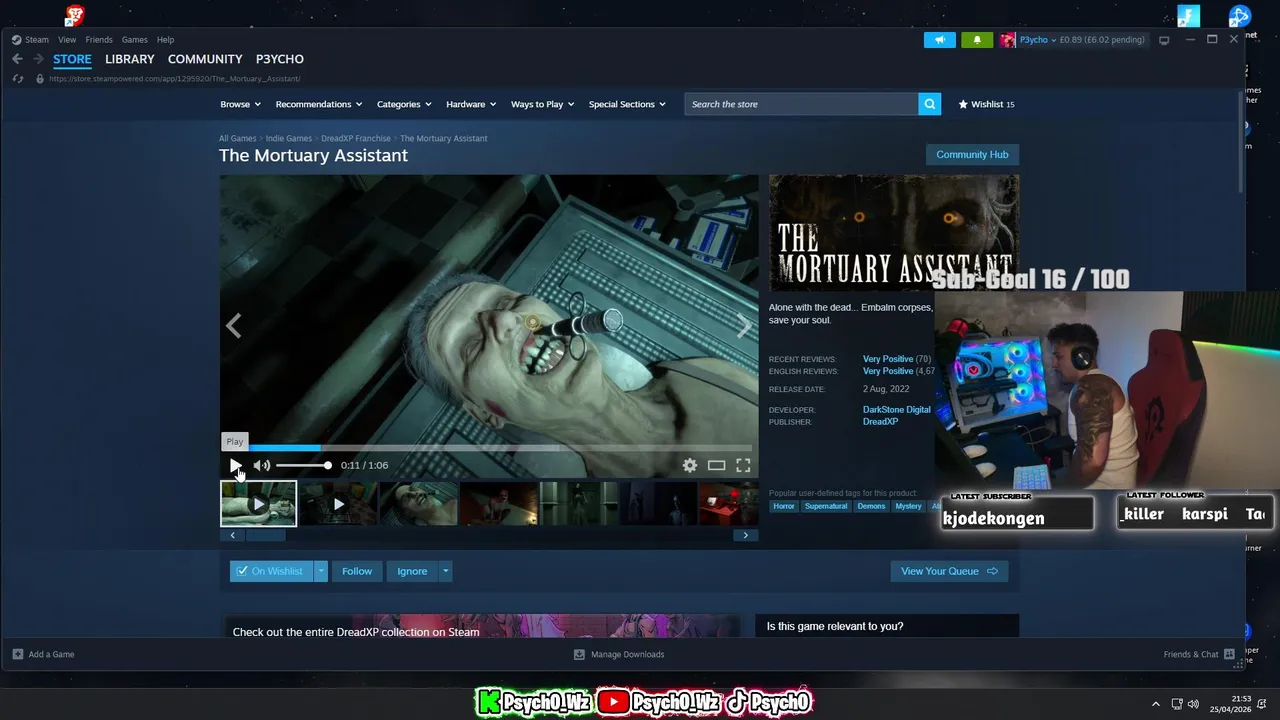The width and height of the screenshot is (1280, 720).
Task: Focus the Search the store field
Action: point(801,104)
